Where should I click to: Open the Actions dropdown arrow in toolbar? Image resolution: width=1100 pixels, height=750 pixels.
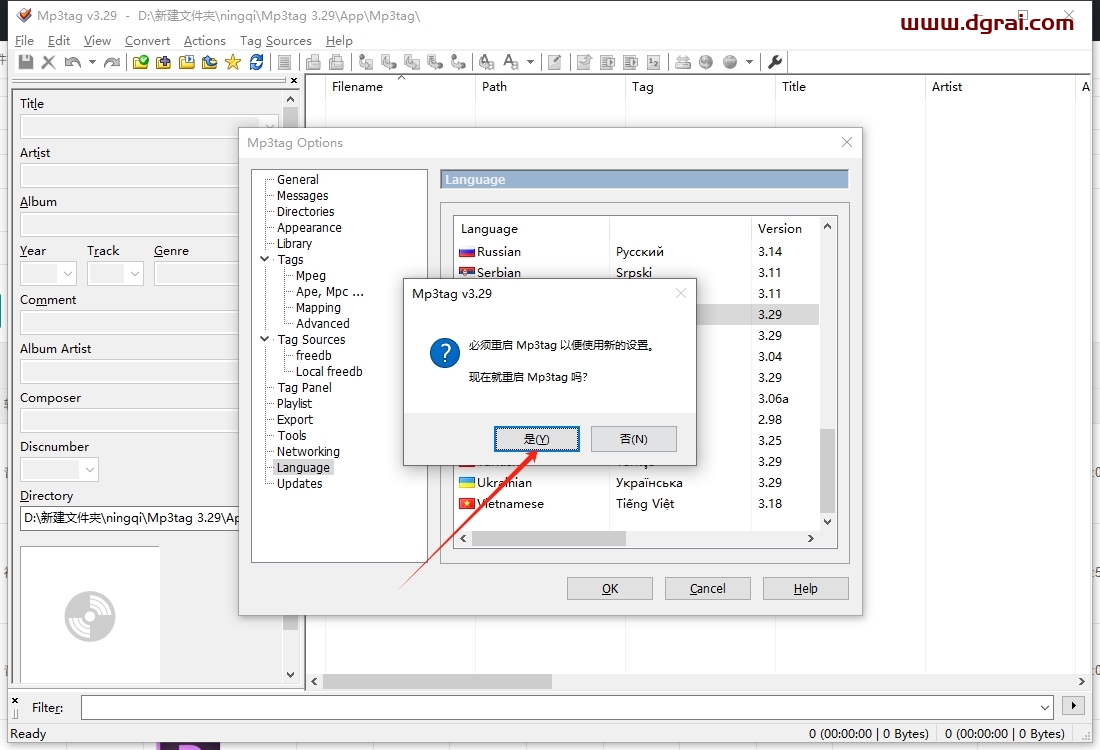pos(530,62)
